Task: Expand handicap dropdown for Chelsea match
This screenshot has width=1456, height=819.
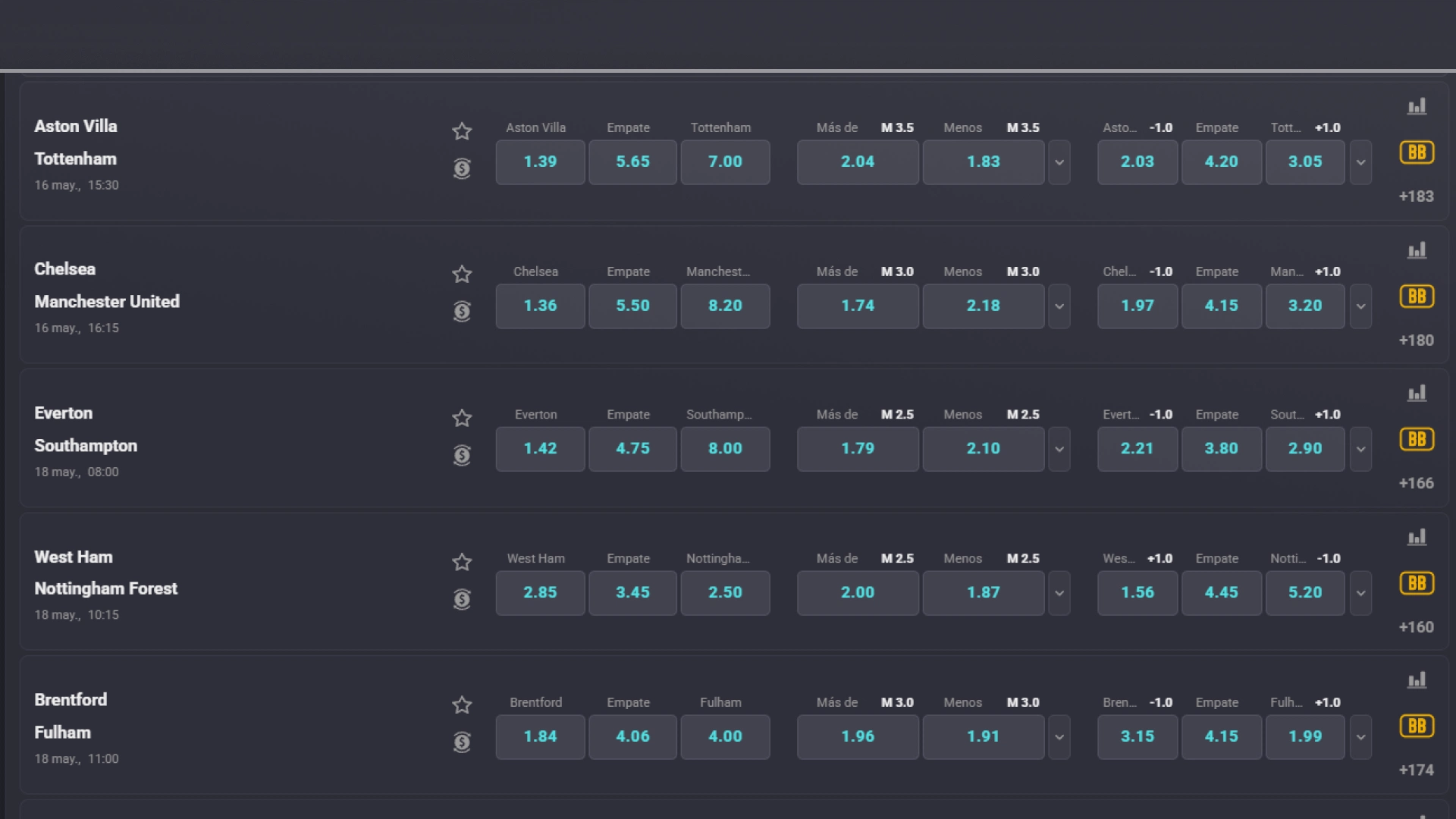Action: pos(1361,306)
